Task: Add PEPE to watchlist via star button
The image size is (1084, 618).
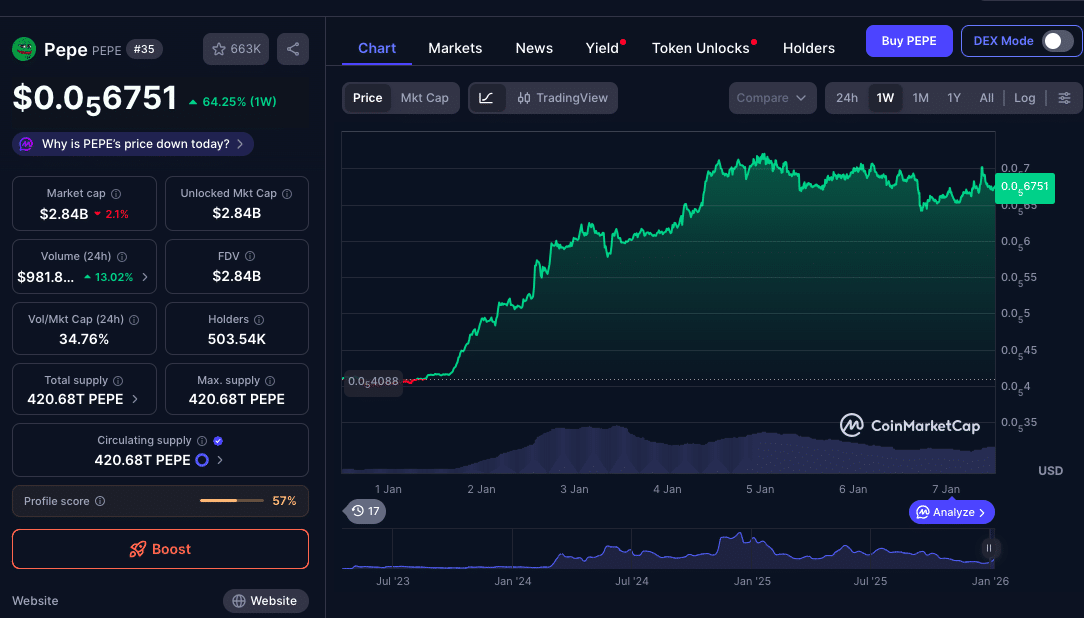Action: point(236,49)
